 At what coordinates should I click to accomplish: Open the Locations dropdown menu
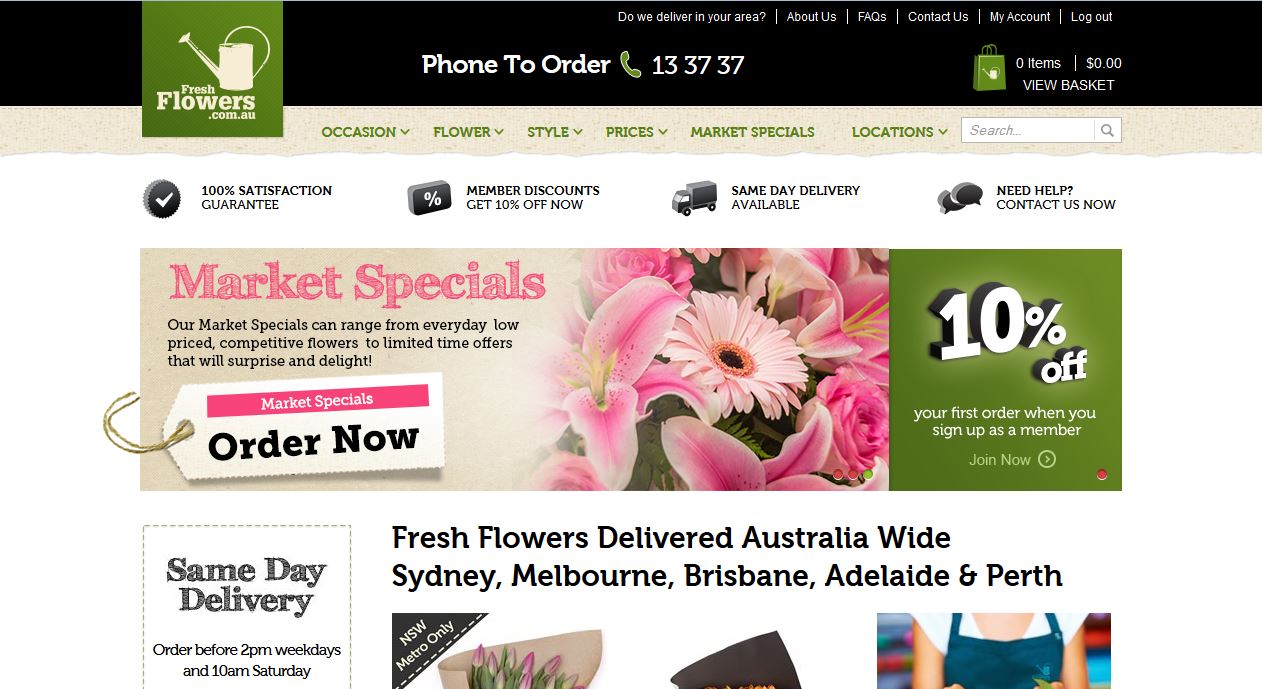(900, 132)
